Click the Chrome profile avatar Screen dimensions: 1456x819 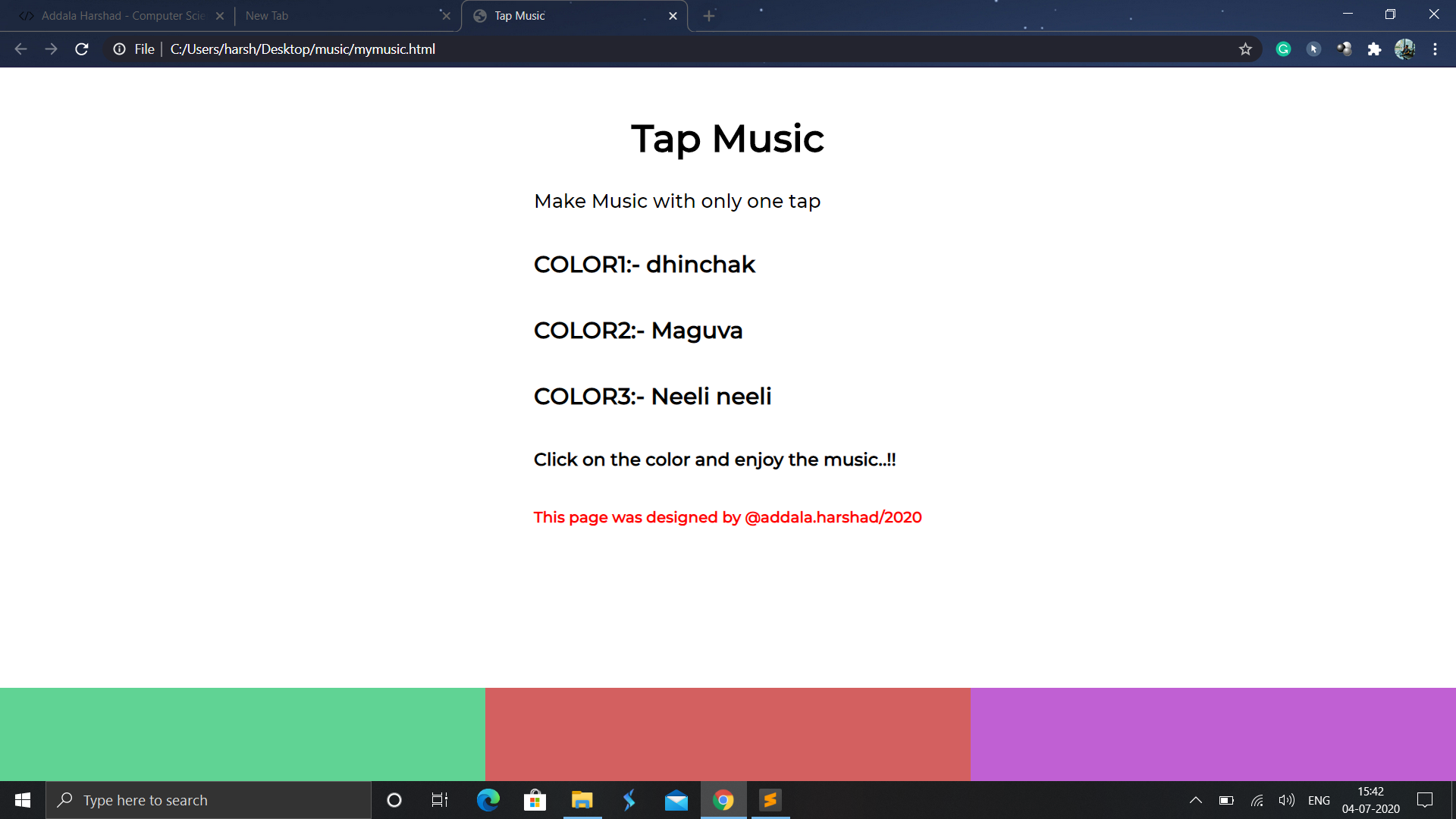tap(1404, 49)
